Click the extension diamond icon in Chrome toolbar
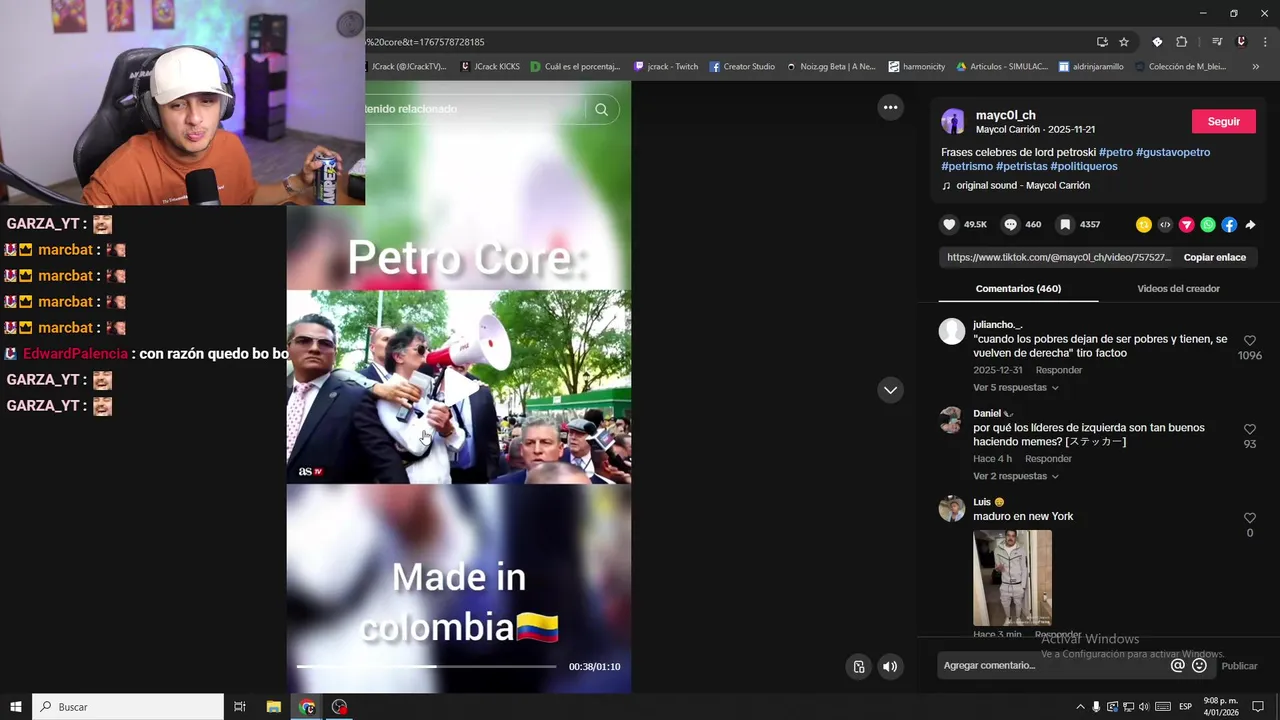The height and width of the screenshot is (720, 1280). [1157, 42]
